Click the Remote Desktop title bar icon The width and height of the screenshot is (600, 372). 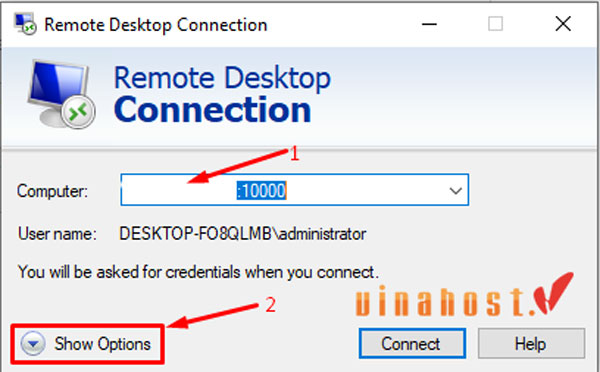[x=25, y=24]
